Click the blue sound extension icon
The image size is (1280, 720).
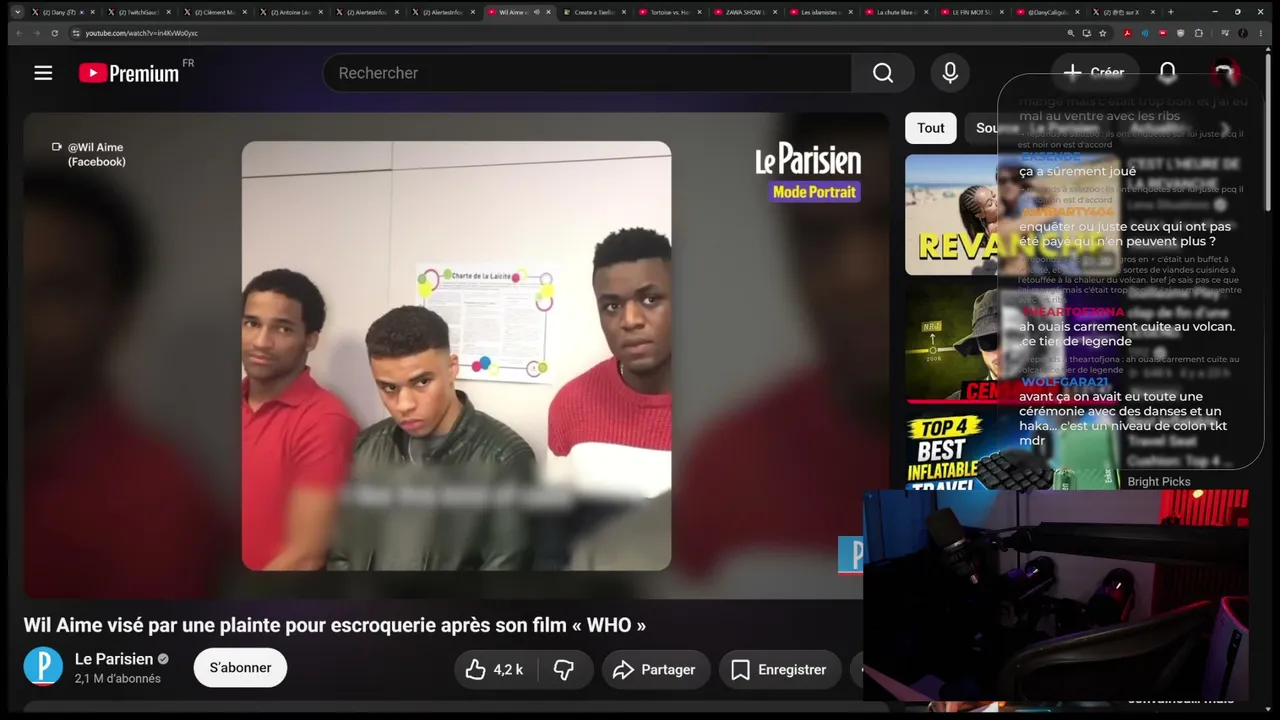1146,33
